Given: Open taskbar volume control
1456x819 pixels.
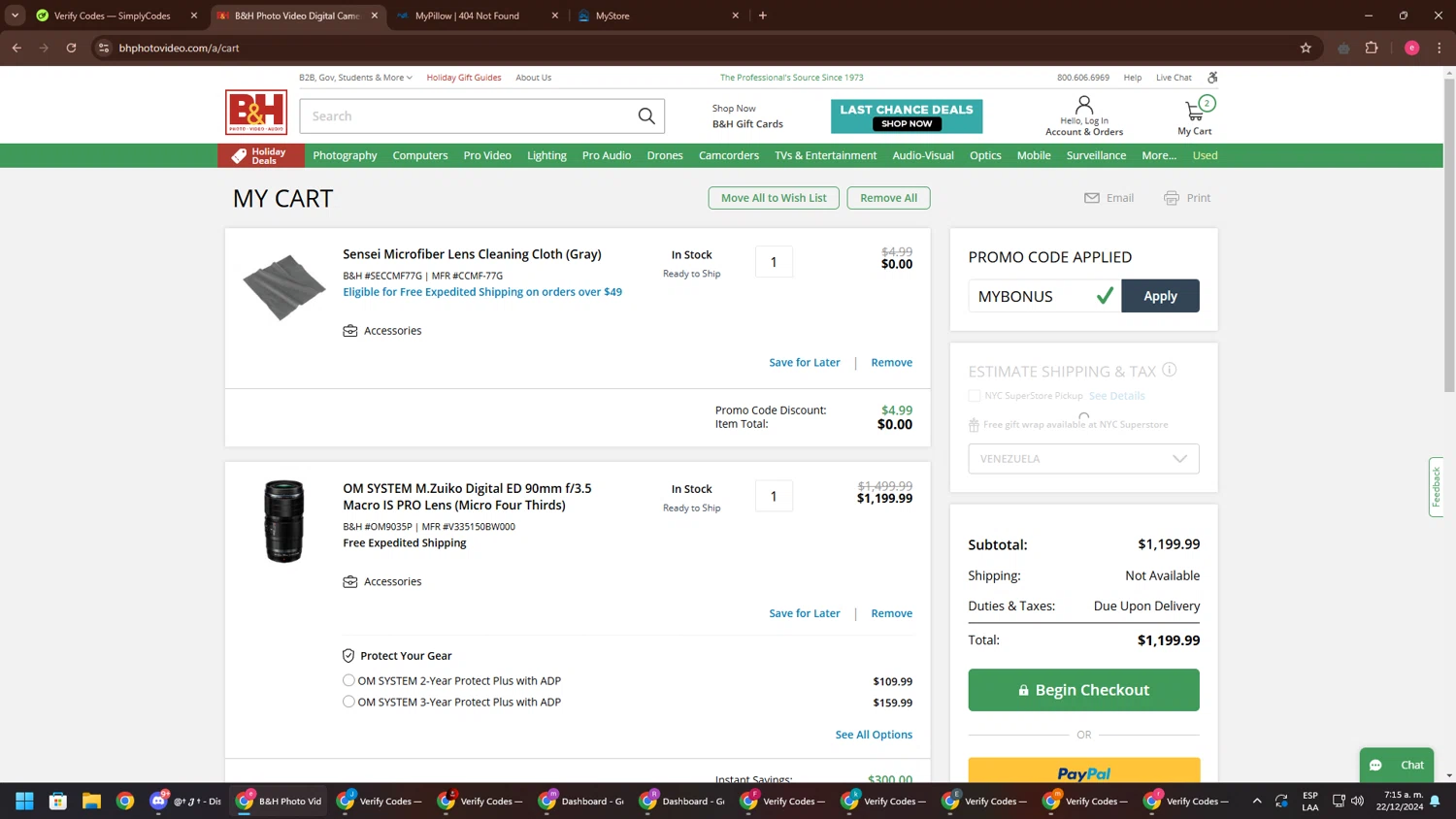Looking at the screenshot, I should tap(1357, 801).
